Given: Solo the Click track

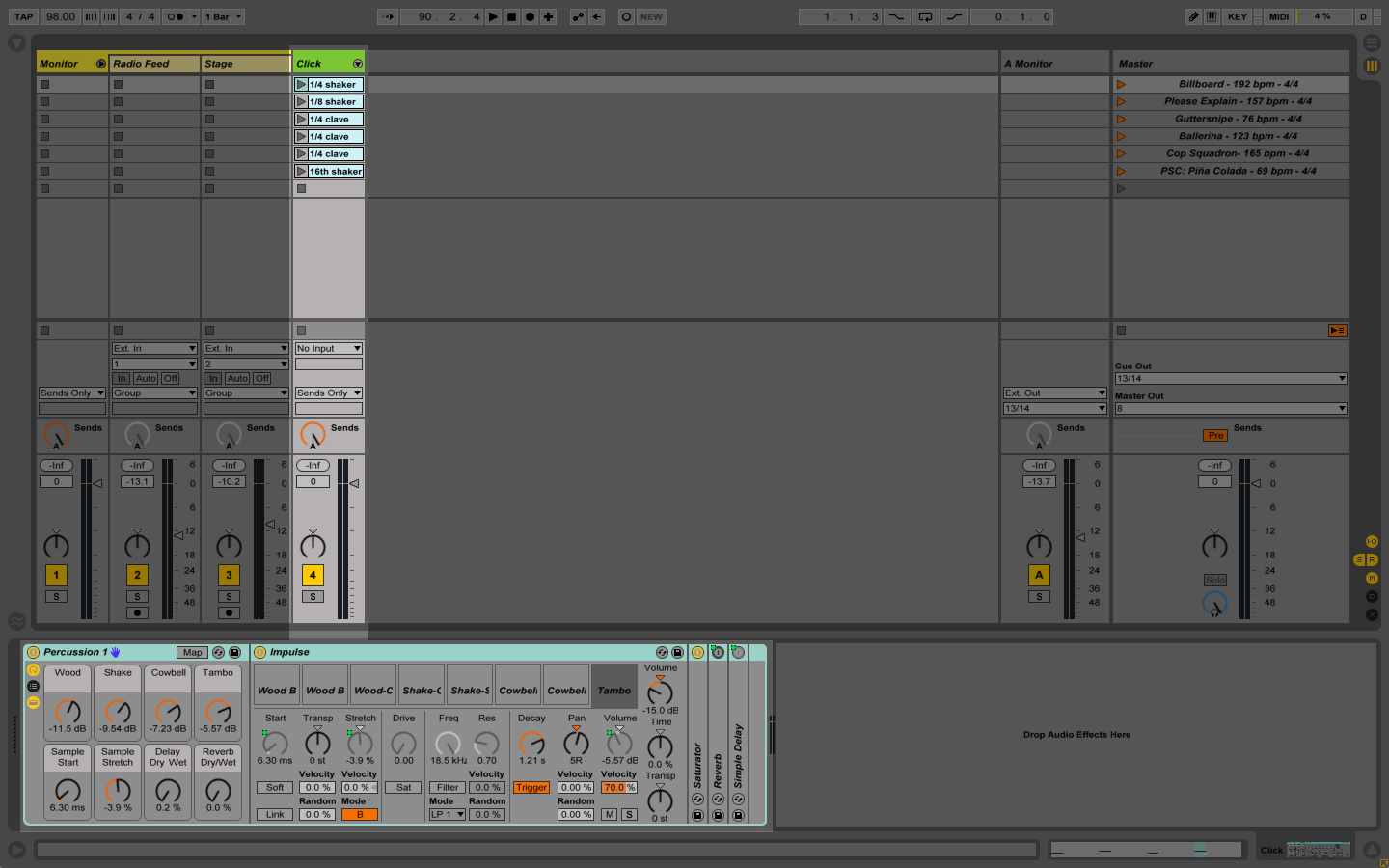Looking at the screenshot, I should (313, 597).
